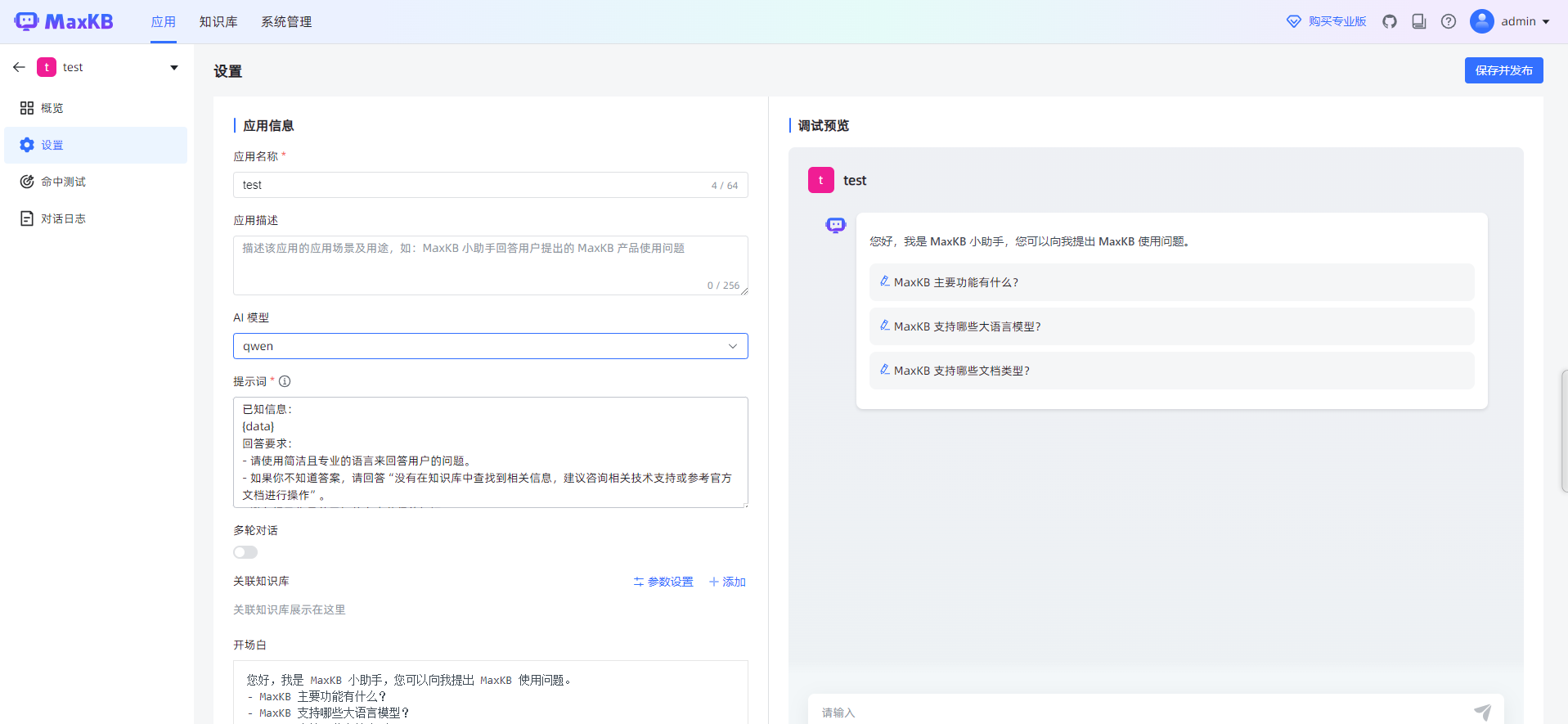Click the 保存并发布 button
Screen dimensions: 1568x724
point(1503,70)
